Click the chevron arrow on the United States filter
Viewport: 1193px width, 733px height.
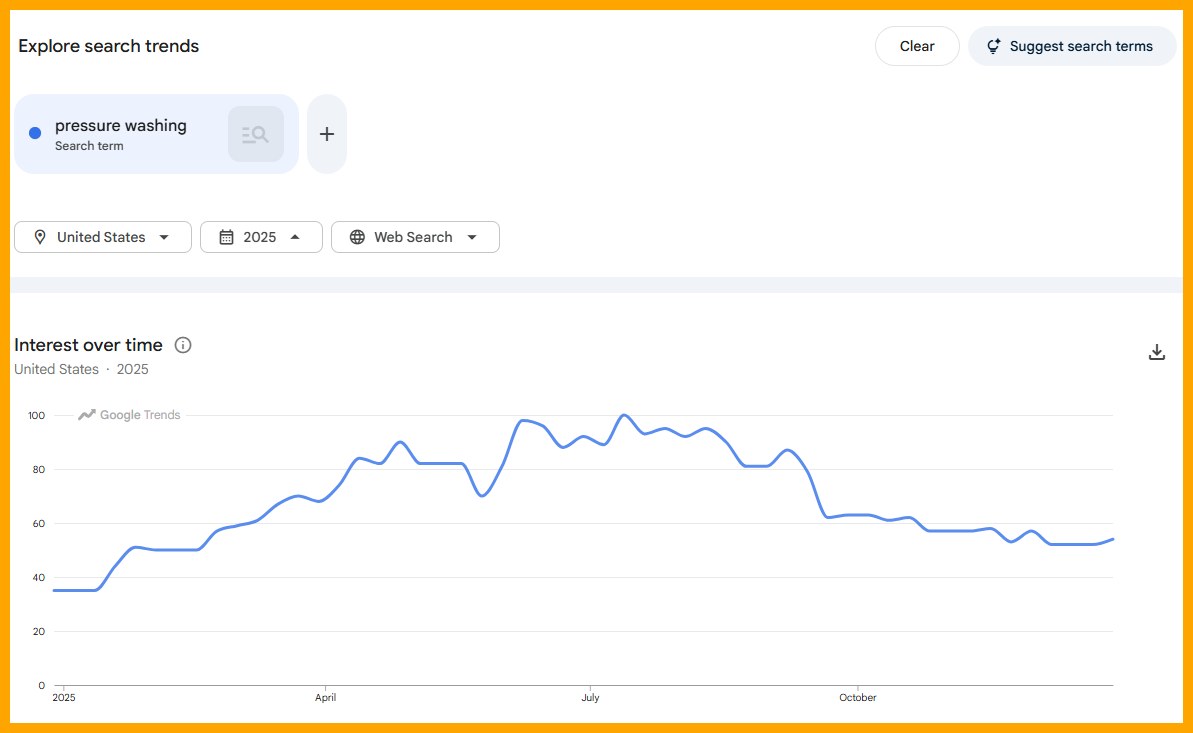pyautogui.click(x=166, y=237)
